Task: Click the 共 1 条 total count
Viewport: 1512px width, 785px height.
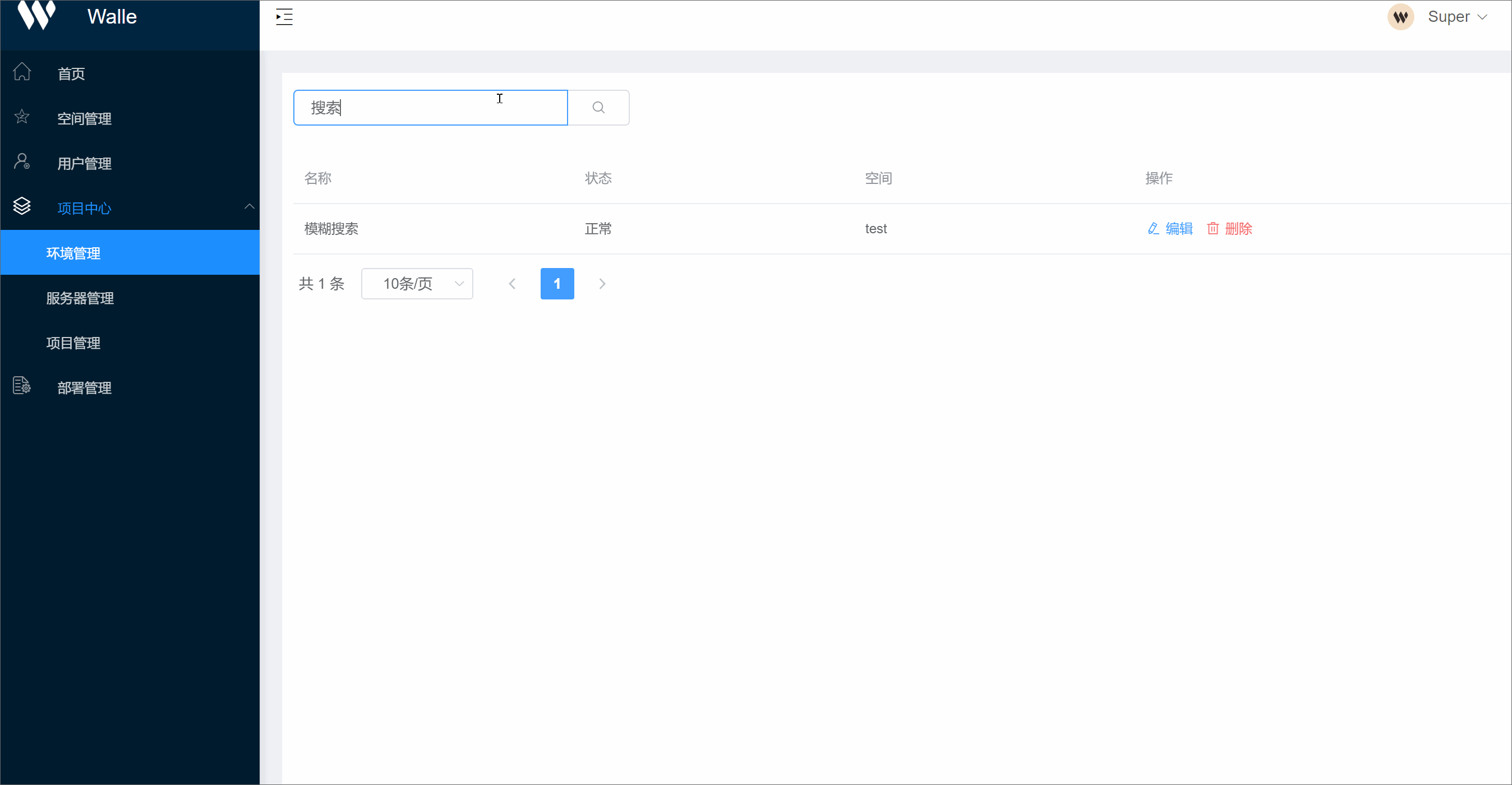Action: tap(321, 284)
